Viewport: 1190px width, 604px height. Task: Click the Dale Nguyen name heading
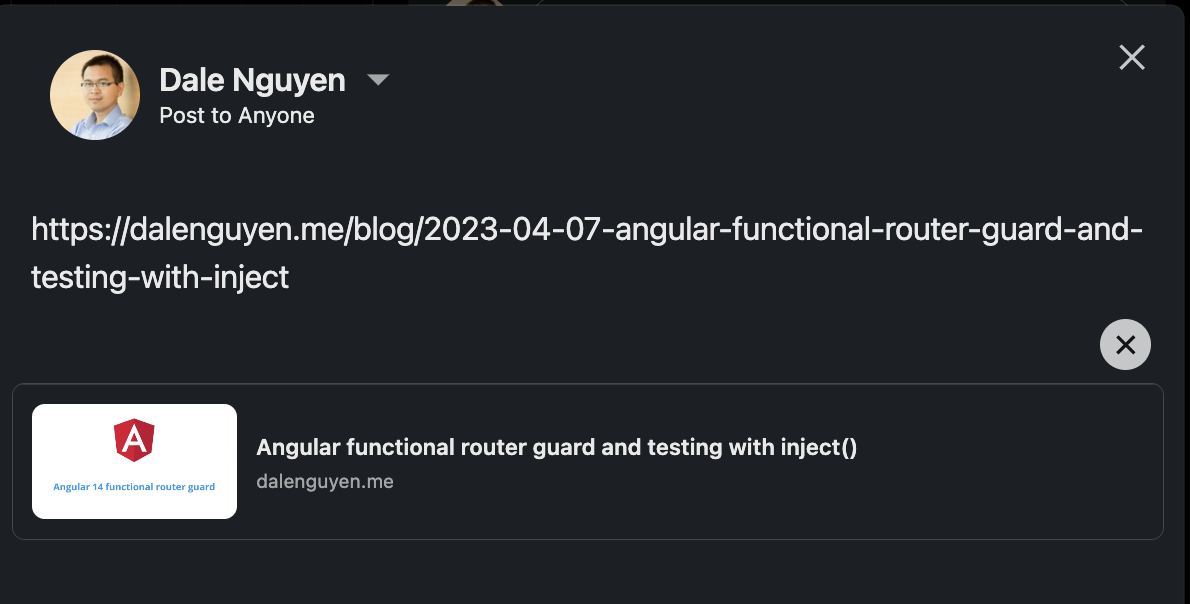click(x=252, y=80)
